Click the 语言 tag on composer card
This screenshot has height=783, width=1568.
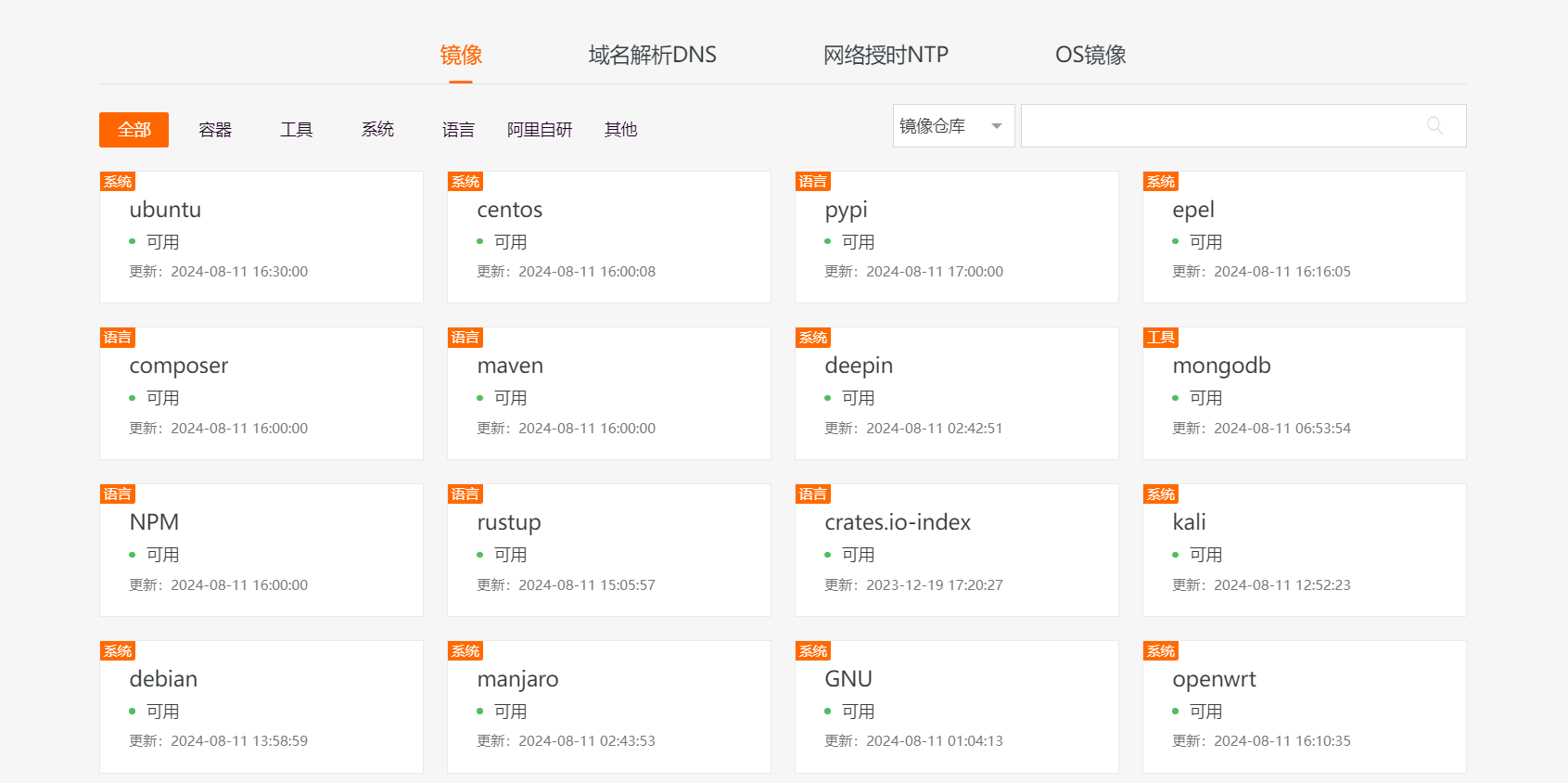[x=118, y=338]
